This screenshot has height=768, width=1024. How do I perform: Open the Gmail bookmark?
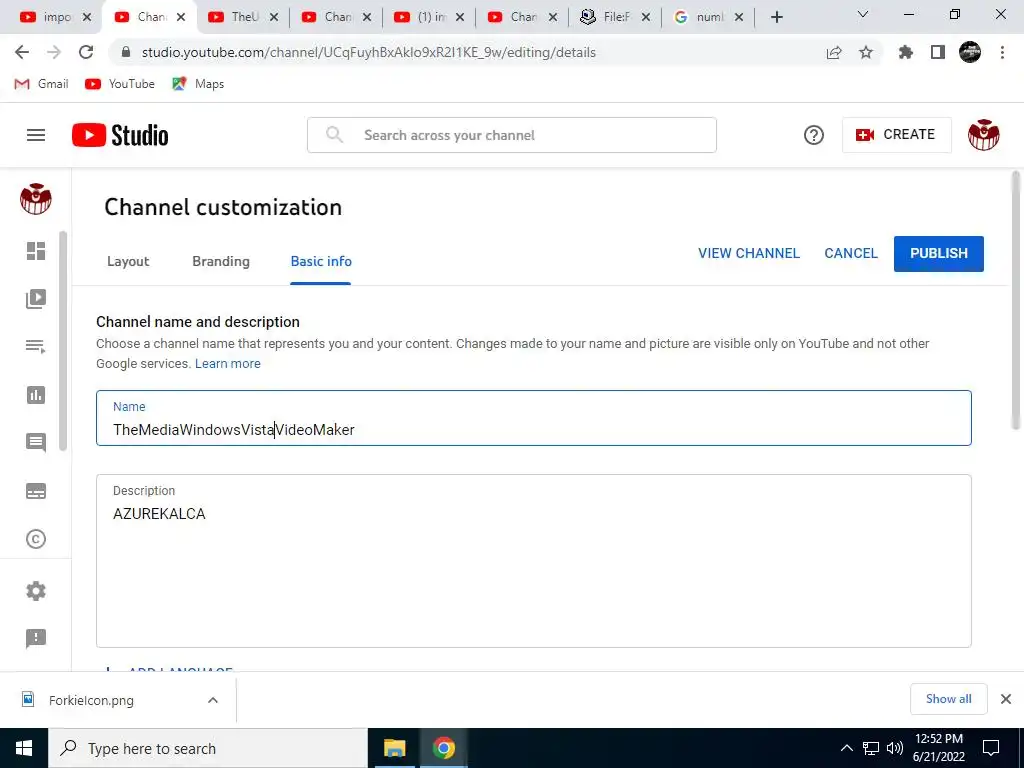coord(41,84)
